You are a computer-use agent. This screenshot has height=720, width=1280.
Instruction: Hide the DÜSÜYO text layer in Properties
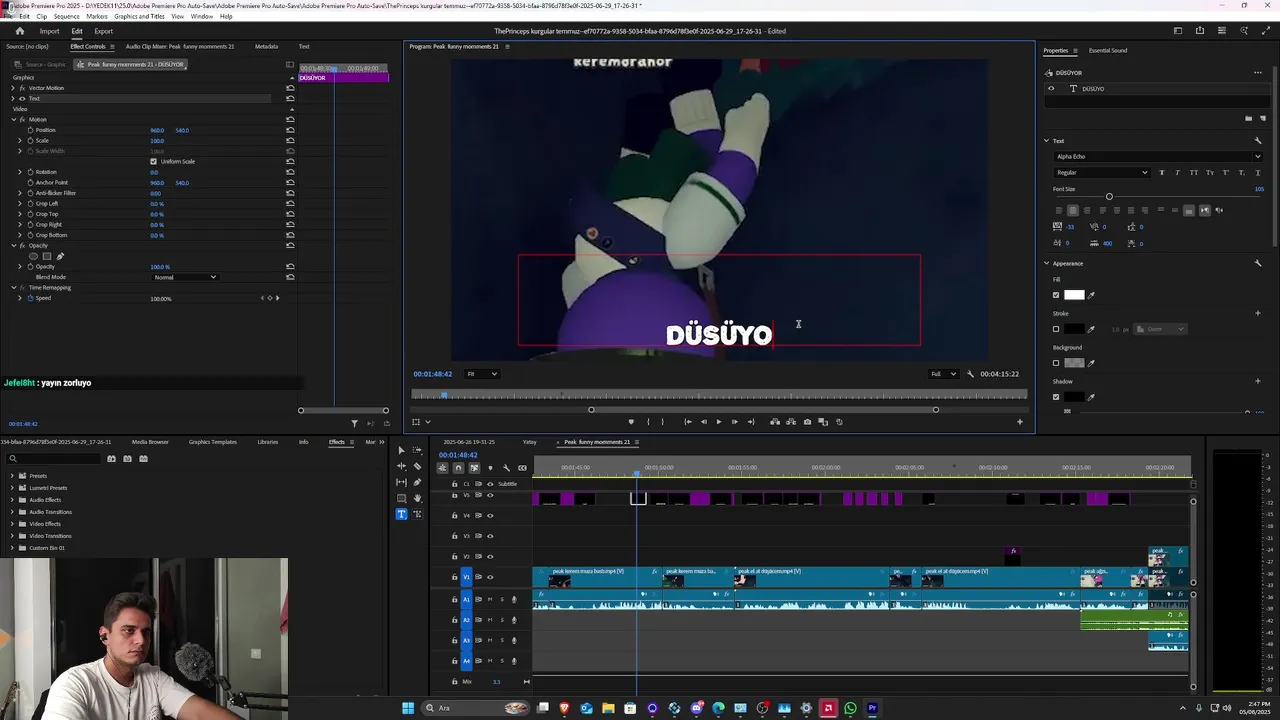pyautogui.click(x=1051, y=88)
